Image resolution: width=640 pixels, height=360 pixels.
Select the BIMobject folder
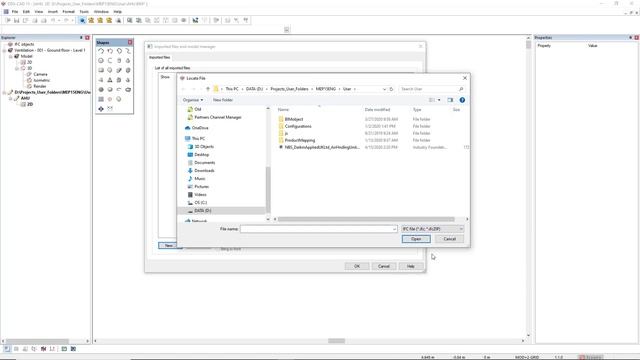tap(293, 119)
